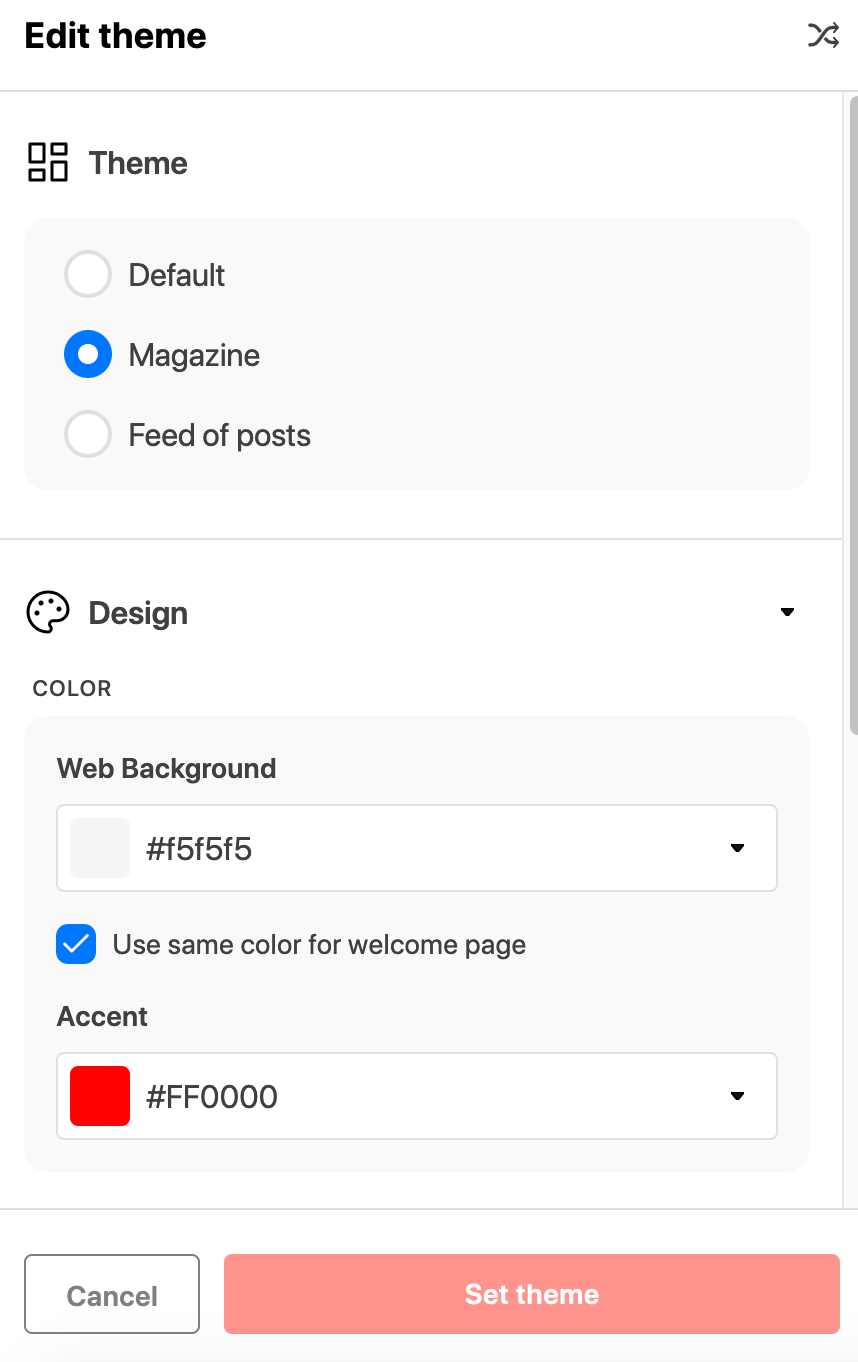This screenshot has height=1362, width=858.
Task: Click the gray Web Background swatch
Action: pos(99,848)
